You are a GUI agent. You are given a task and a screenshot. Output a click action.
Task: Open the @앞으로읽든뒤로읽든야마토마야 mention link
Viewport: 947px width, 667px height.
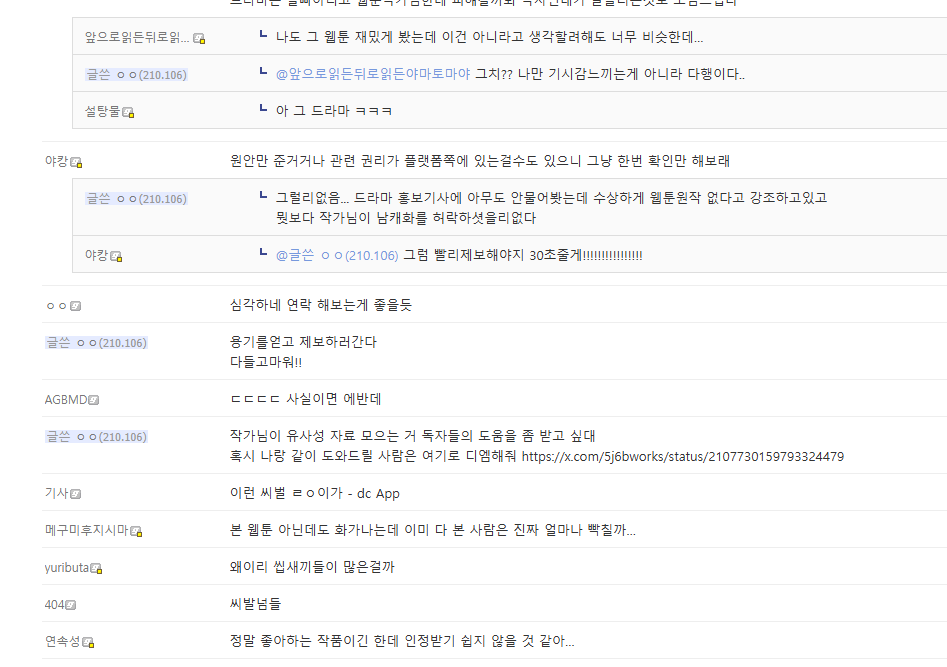coord(373,74)
